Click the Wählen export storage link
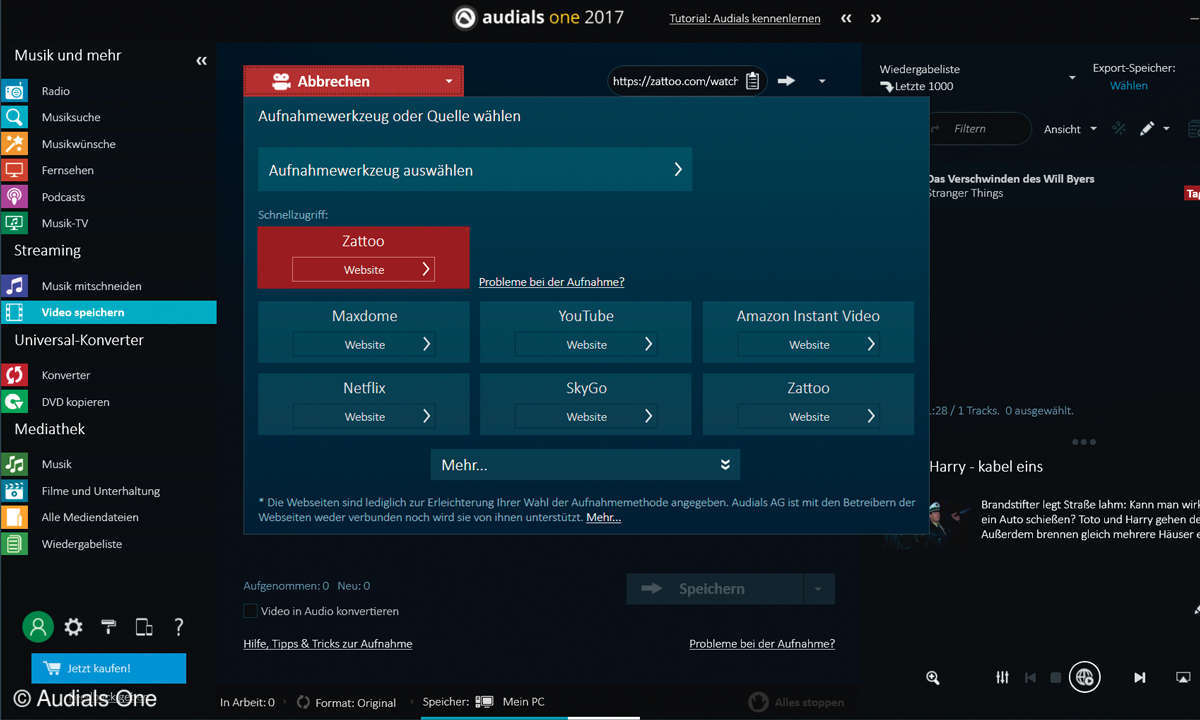This screenshot has width=1200, height=720. pos(1129,86)
